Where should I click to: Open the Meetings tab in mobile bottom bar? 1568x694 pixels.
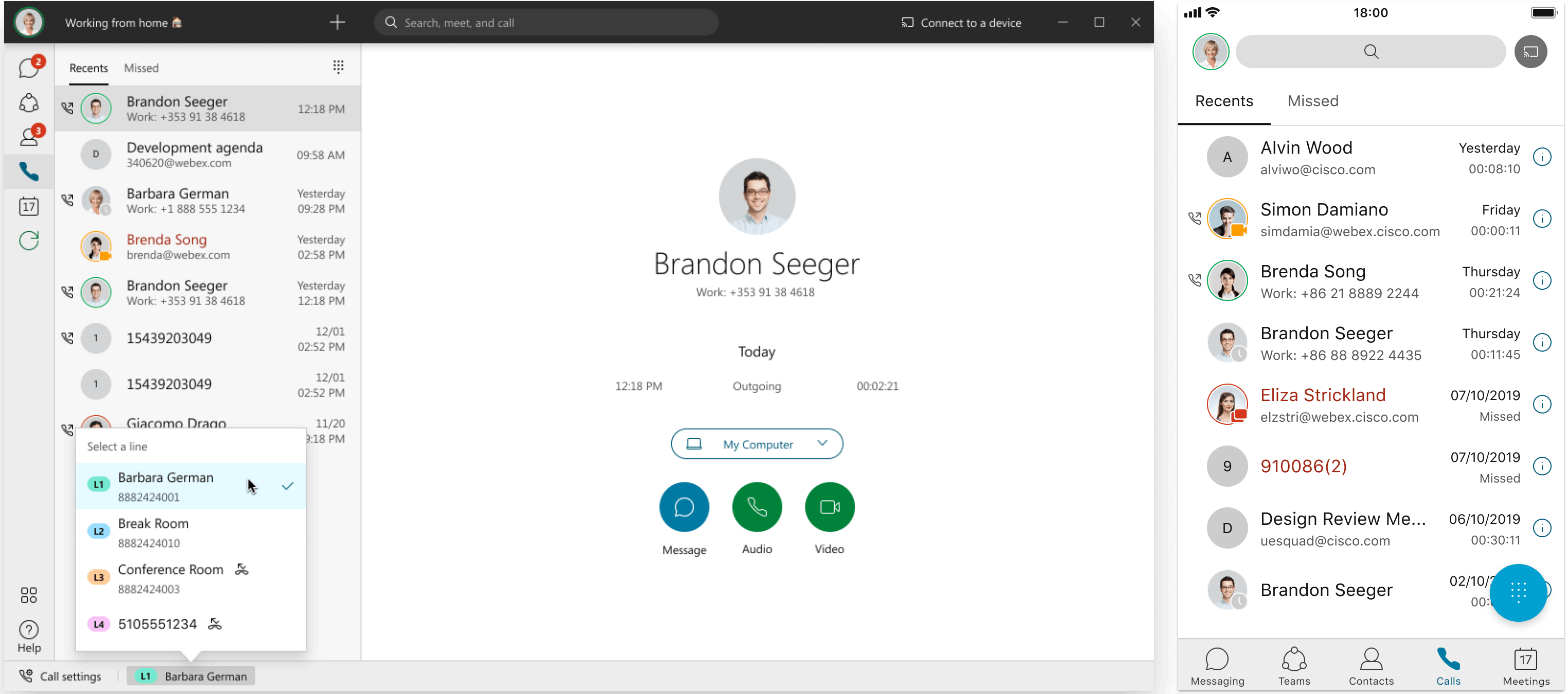(x=1526, y=667)
